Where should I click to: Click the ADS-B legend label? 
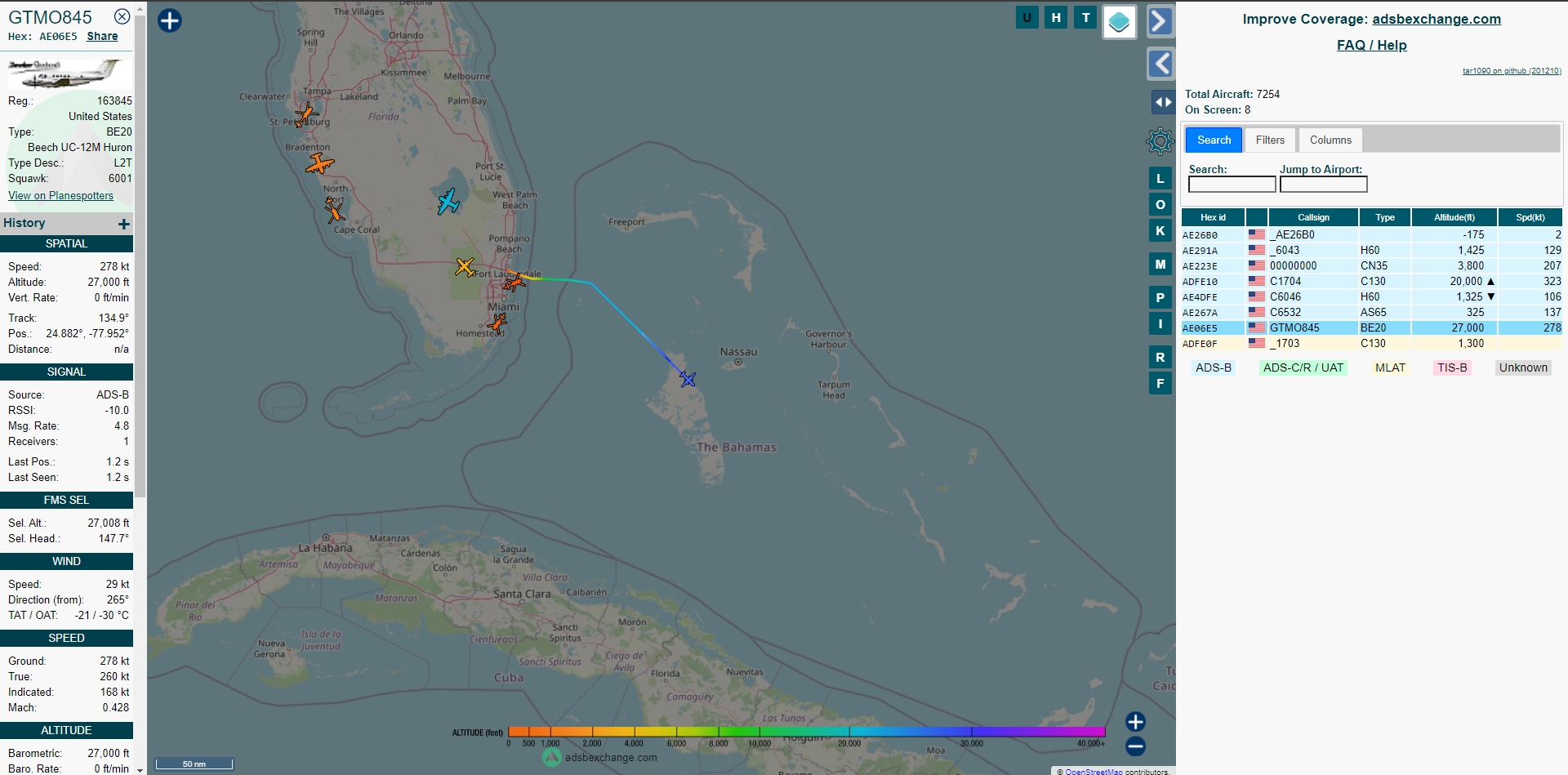[x=1213, y=367]
